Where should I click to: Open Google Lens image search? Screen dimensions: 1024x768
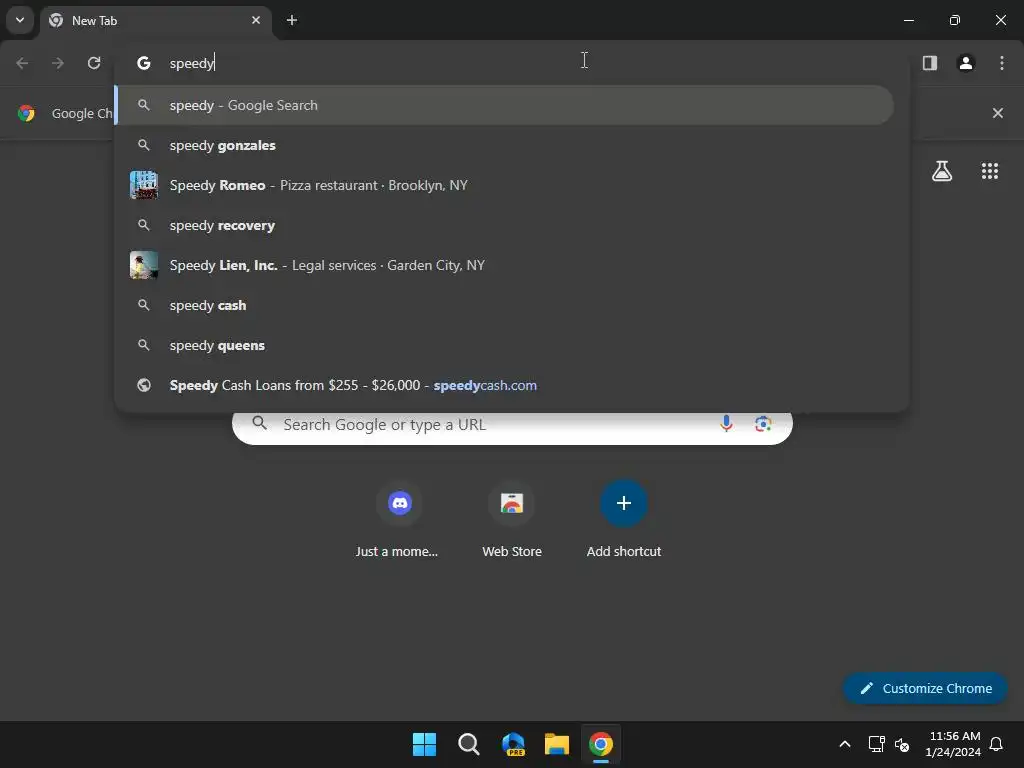pyautogui.click(x=763, y=424)
